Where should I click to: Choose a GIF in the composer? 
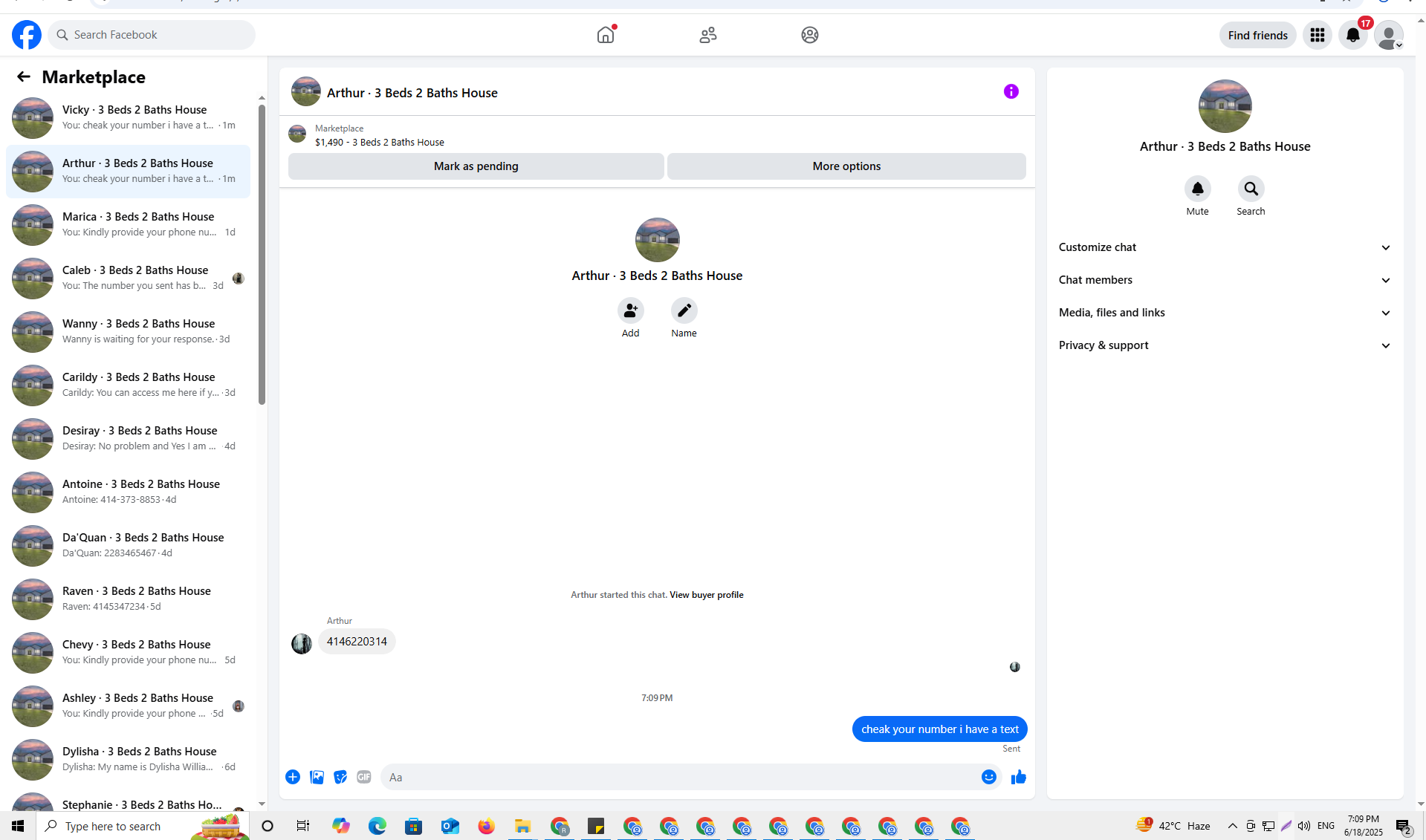(x=364, y=777)
